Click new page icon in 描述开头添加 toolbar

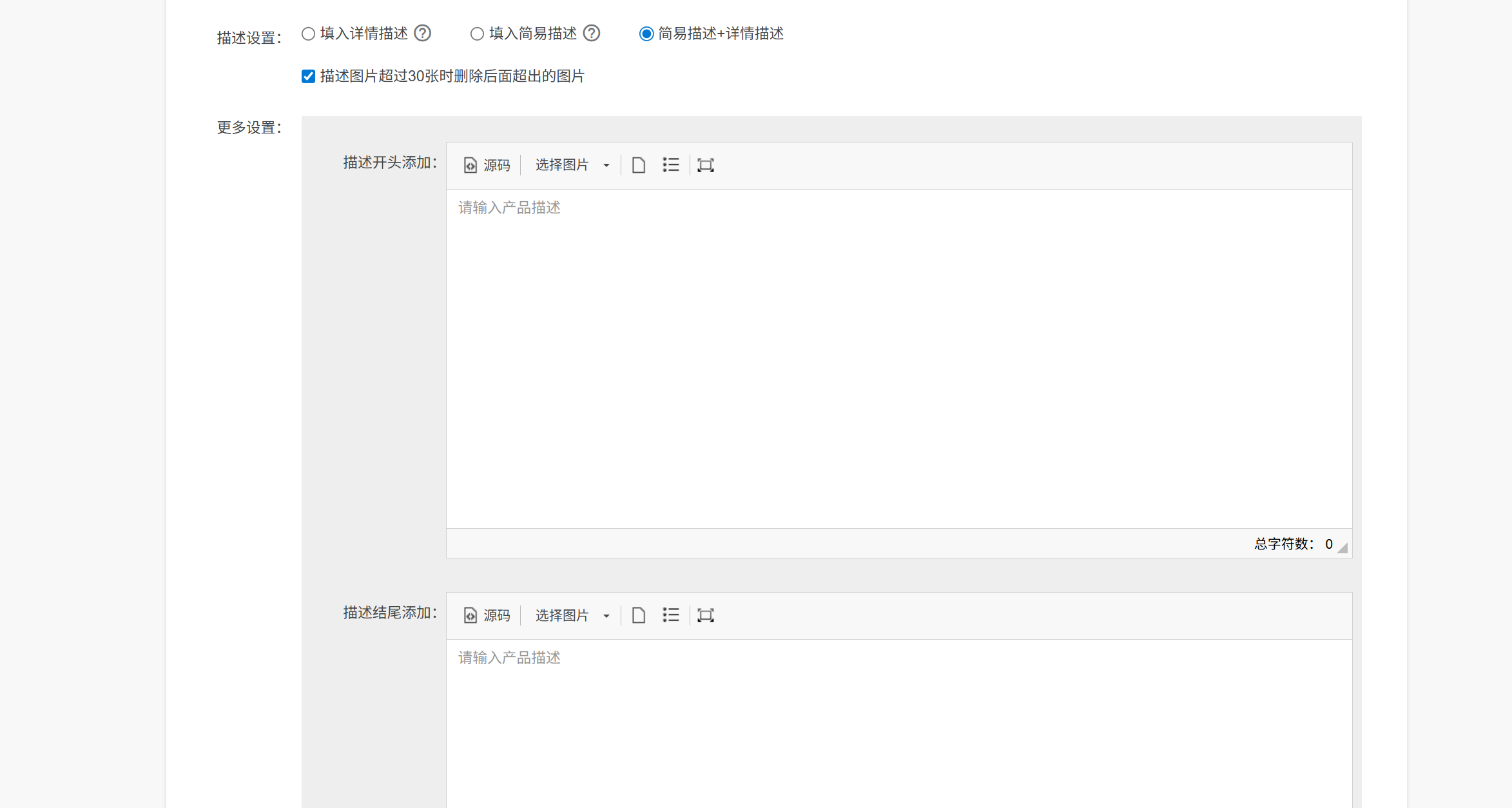pyautogui.click(x=638, y=165)
